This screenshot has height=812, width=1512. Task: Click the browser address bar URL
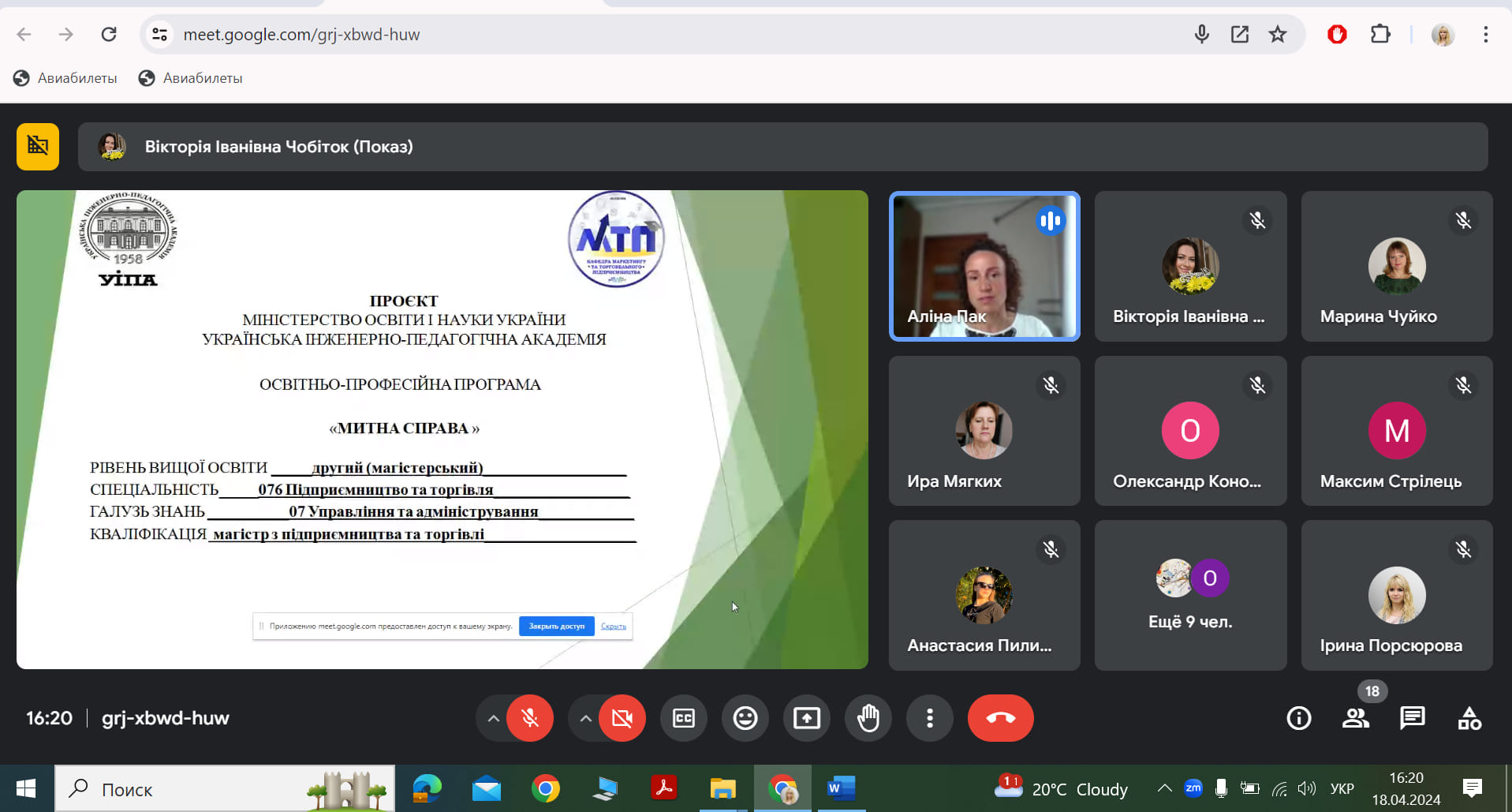pos(301,35)
